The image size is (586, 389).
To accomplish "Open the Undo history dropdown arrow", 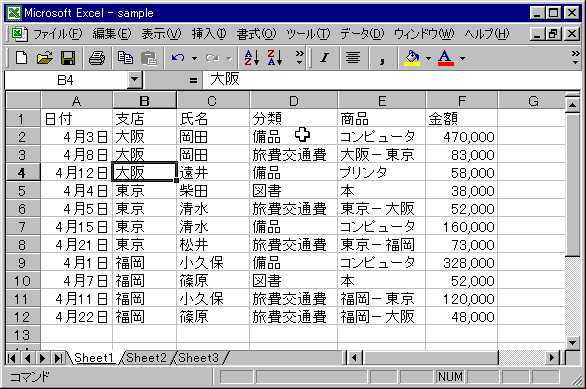I will (194, 58).
